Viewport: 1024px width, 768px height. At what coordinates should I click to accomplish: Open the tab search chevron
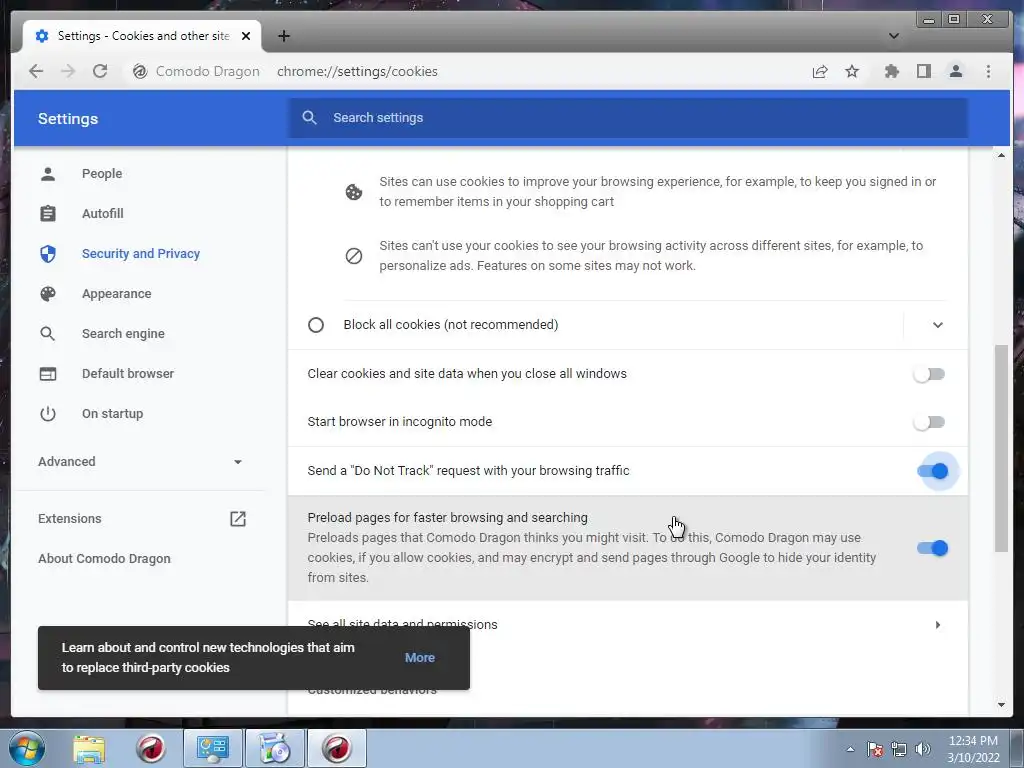893,36
